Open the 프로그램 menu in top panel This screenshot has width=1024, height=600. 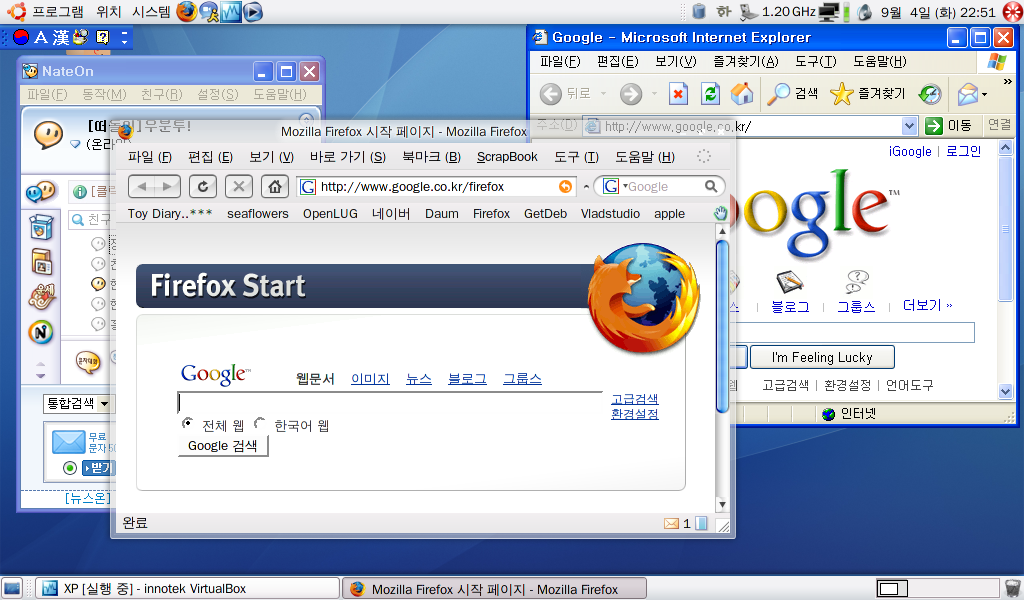pyautogui.click(x=57, y=12)
